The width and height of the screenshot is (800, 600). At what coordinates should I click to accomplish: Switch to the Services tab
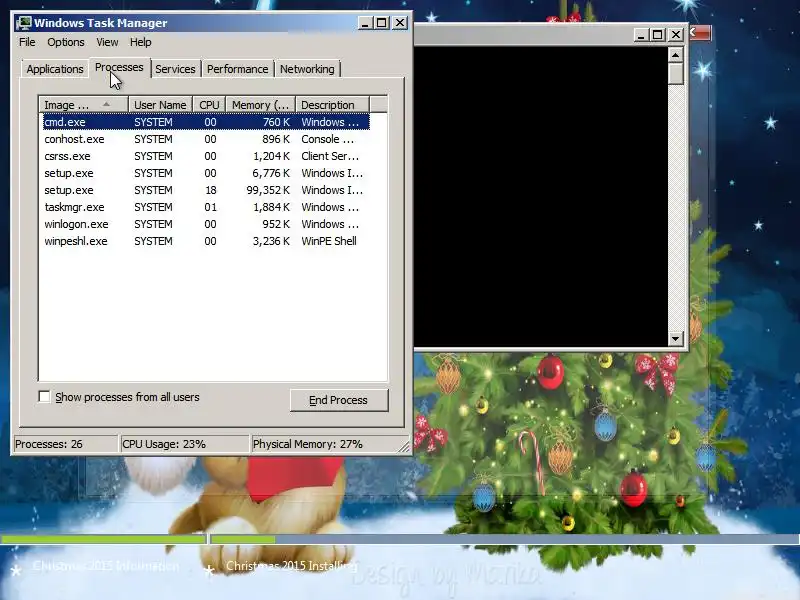tap(175, 69)
